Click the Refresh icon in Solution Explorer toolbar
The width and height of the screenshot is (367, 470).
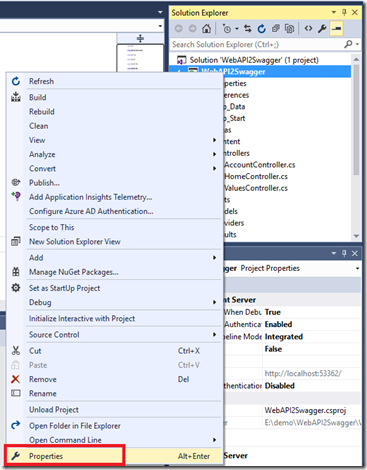point(262,29)
